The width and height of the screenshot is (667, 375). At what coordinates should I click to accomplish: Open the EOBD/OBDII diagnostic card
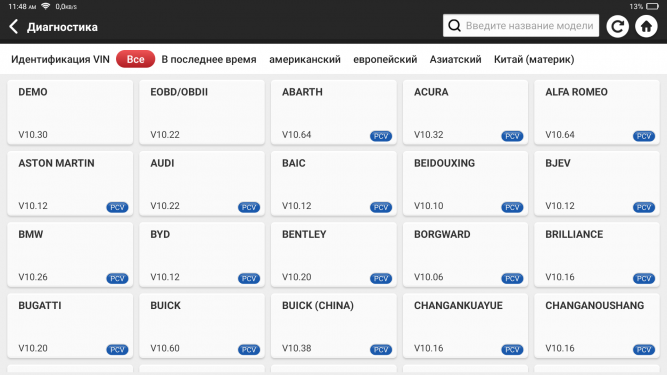[x=202, y=112]
